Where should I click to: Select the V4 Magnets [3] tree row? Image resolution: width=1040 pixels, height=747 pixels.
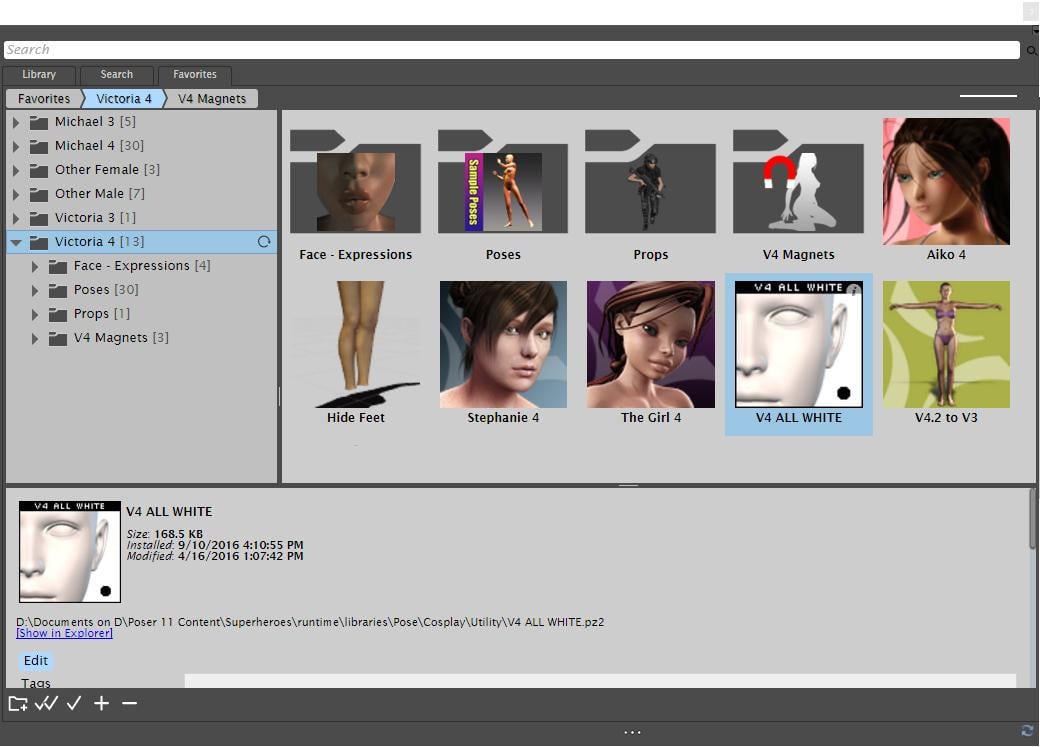141,338
